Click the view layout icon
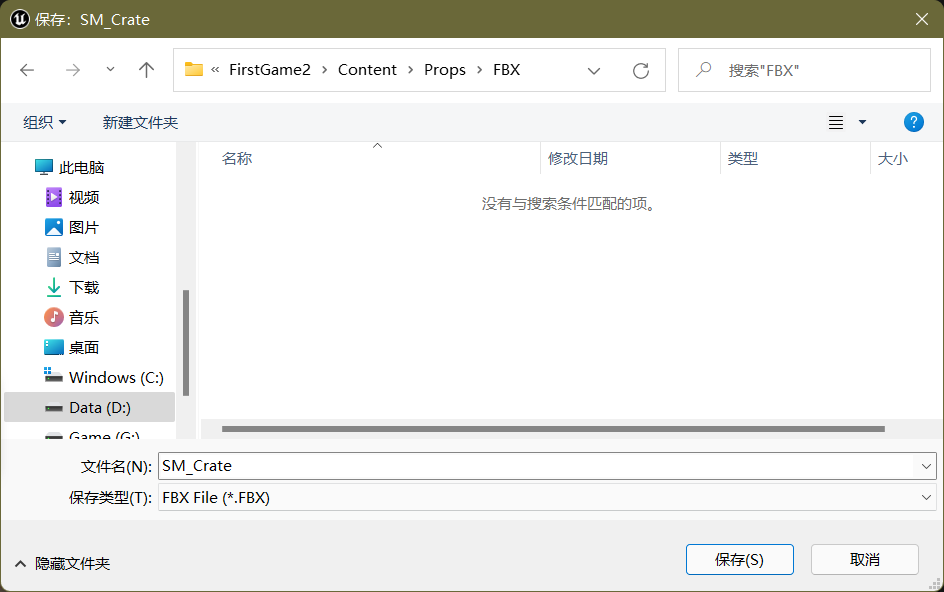Viewport: 944px width, 592px height. pos(836,122)
